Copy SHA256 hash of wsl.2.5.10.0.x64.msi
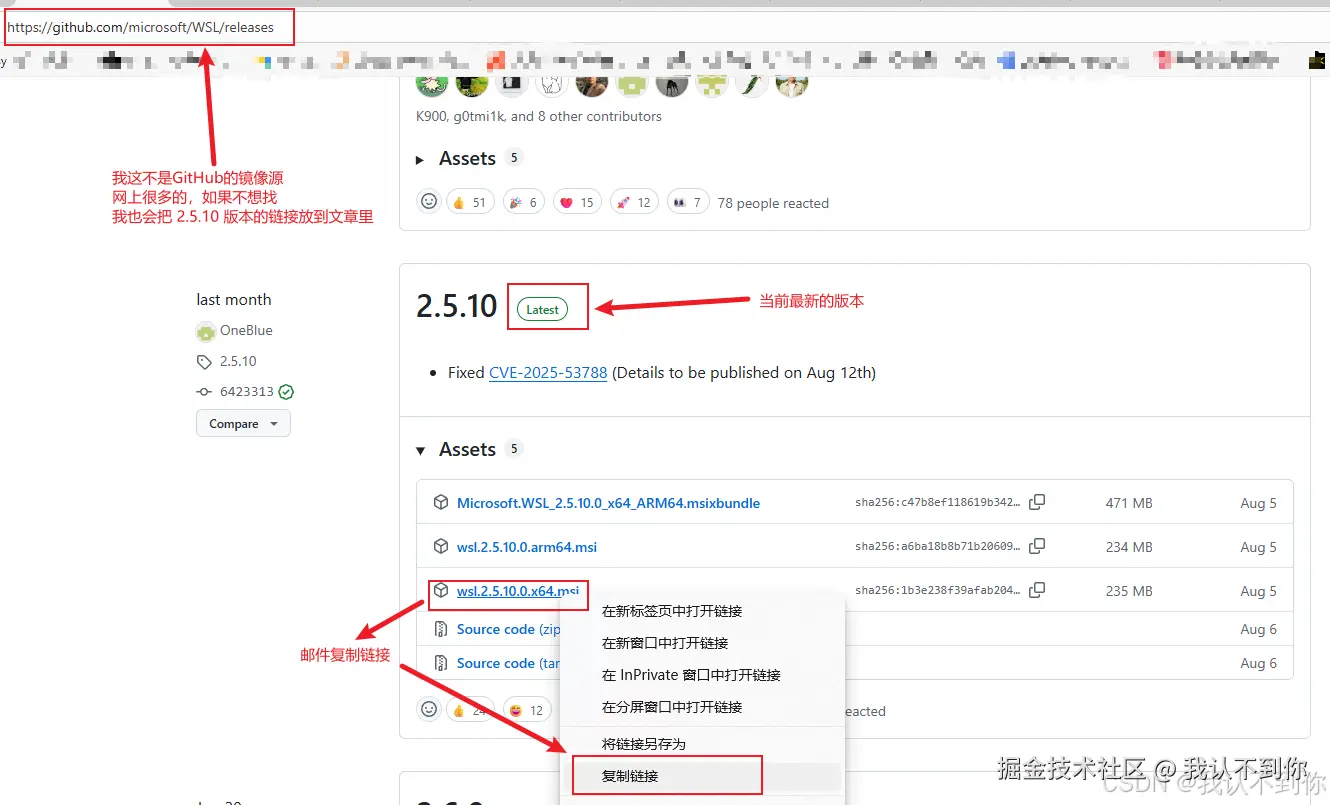 (1037, 590)
